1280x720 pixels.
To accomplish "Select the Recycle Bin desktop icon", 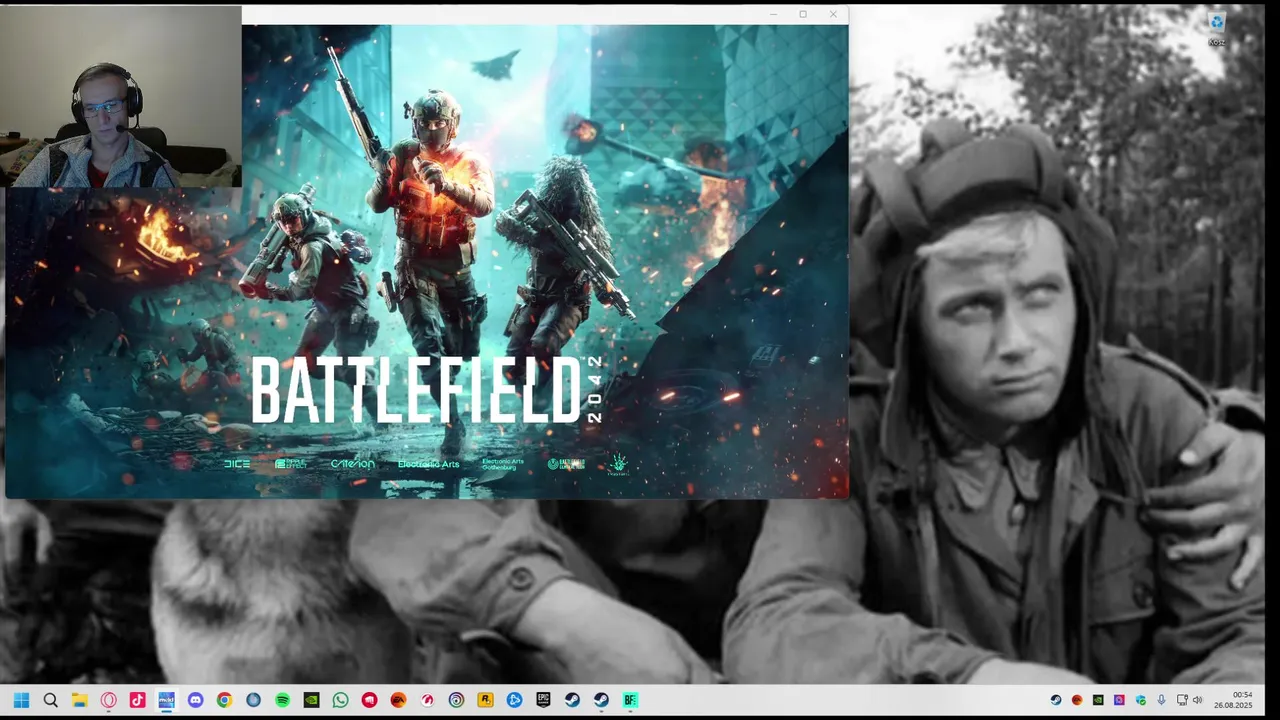I will click(1216, 29).
